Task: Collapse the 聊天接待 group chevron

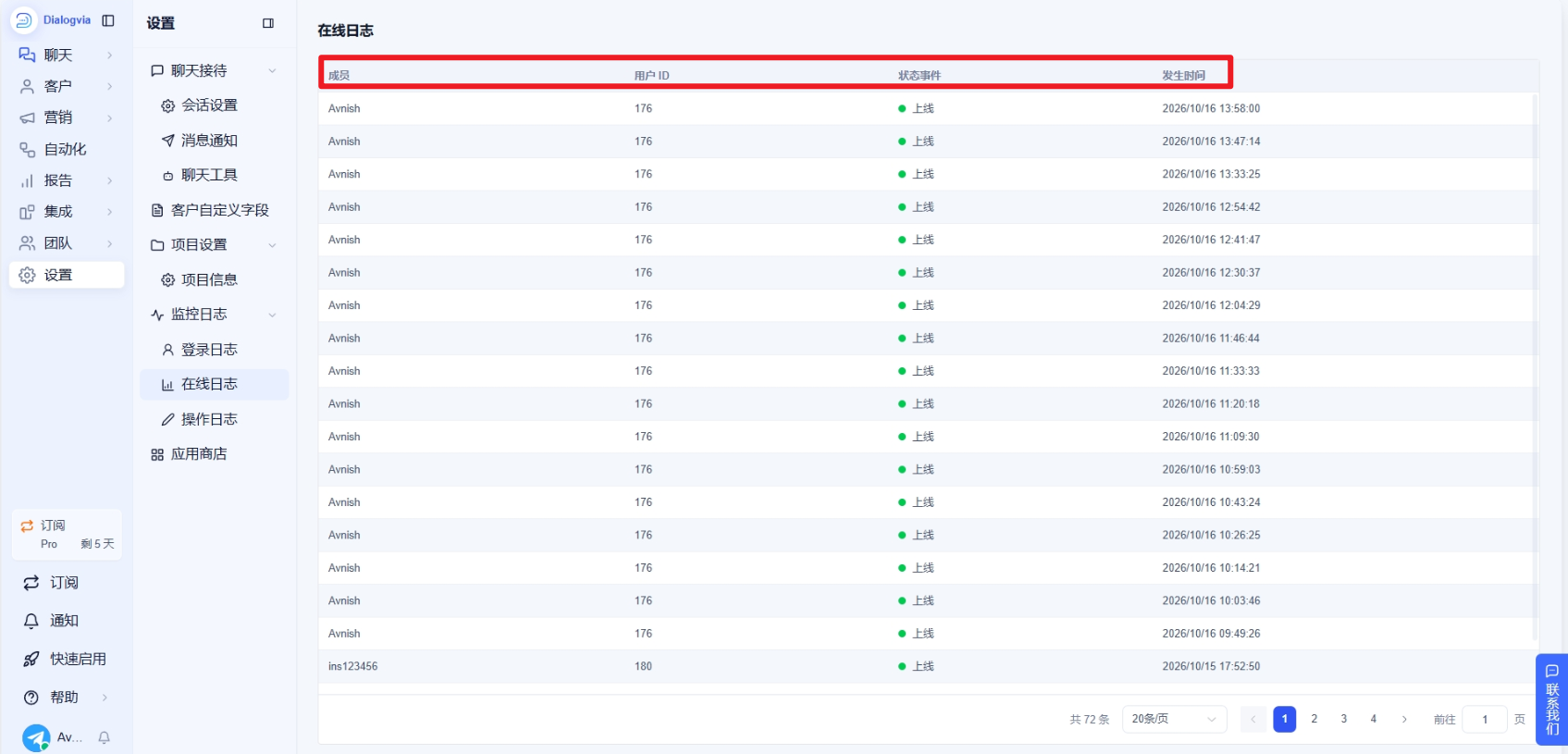Action: 272,71
